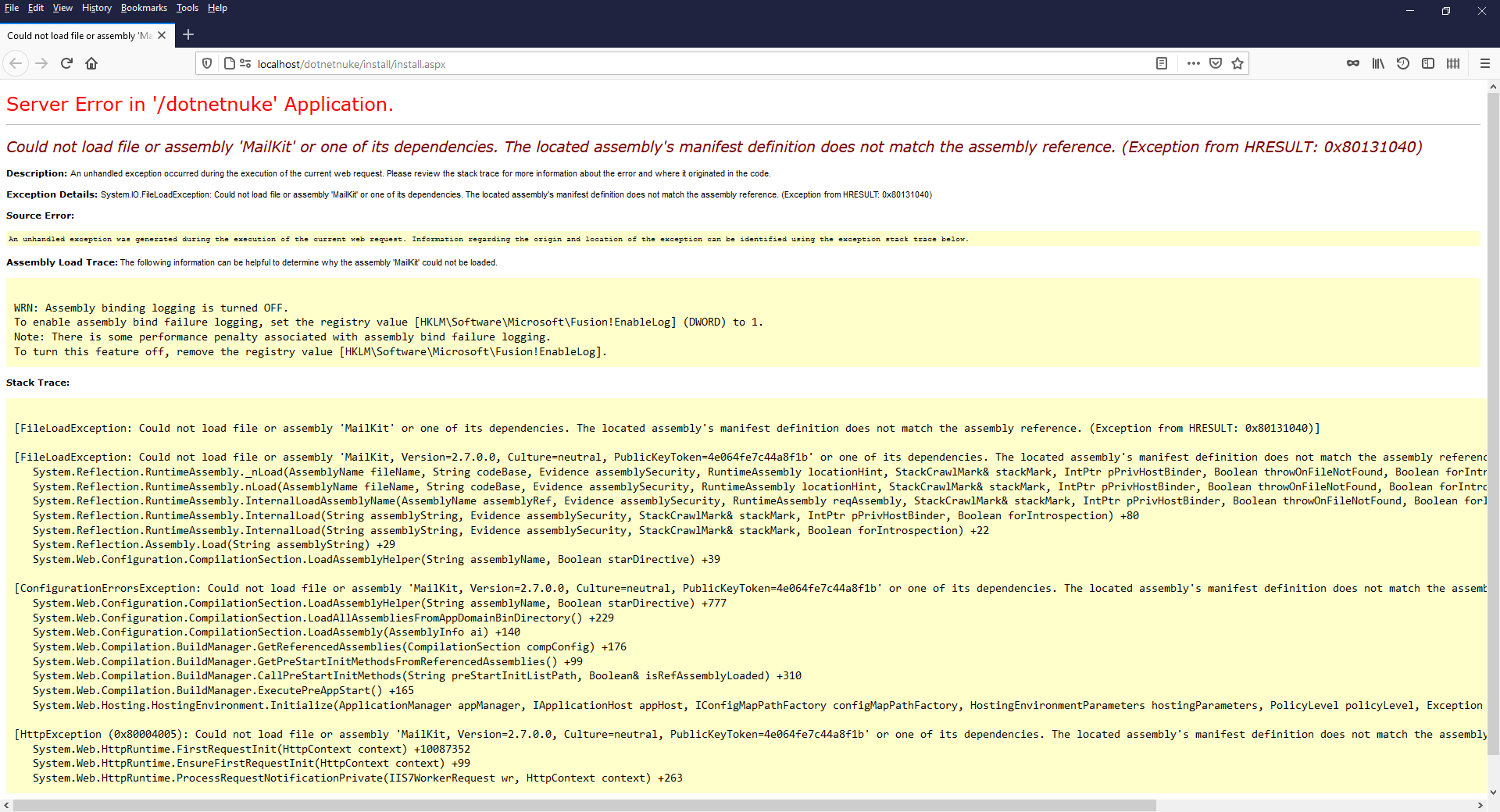Click 'System.Reflection.Assembly.Load(String assemblyString) +29' line
The height and width of the screenshot is (812, 1500).
point(214,544)
